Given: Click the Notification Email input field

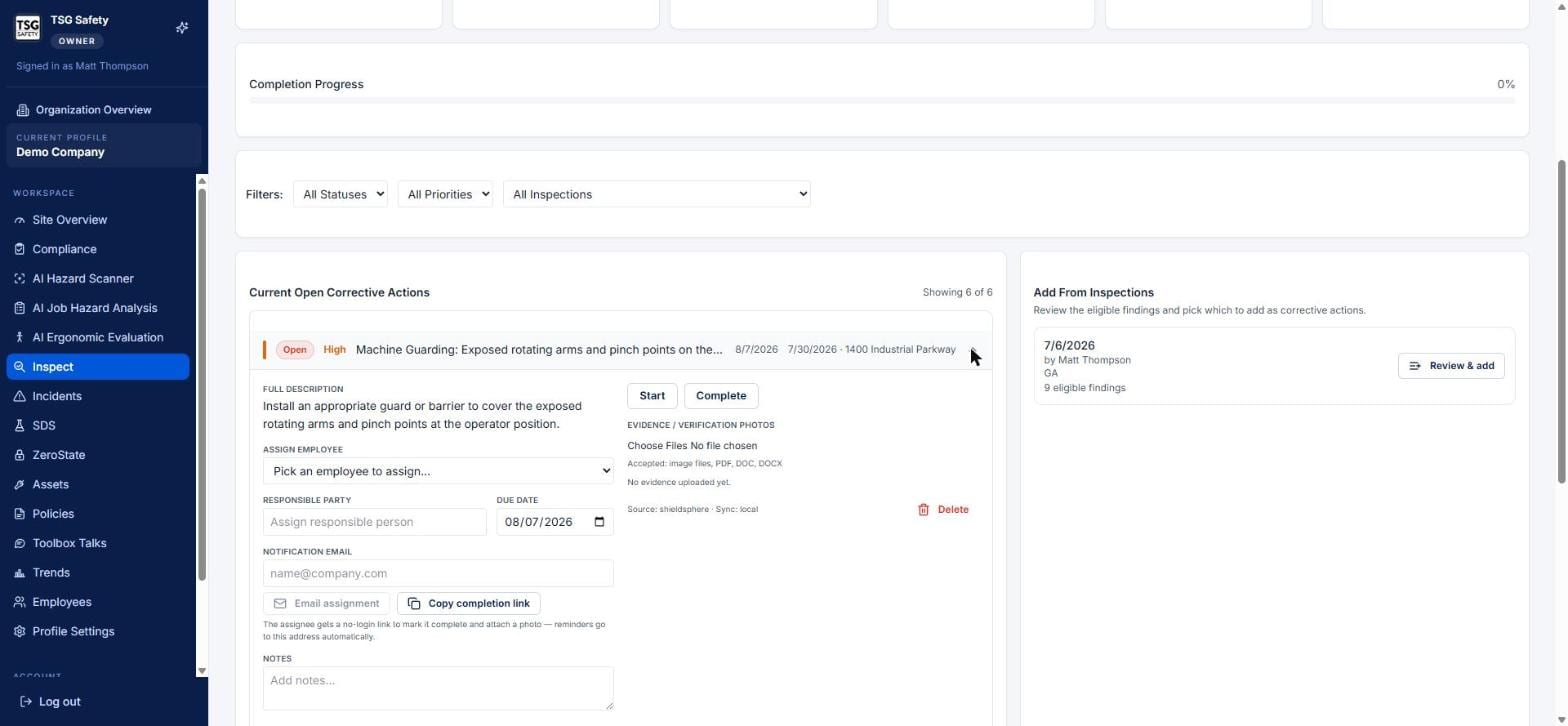Looking at the screenshot, I should (438, 574).
